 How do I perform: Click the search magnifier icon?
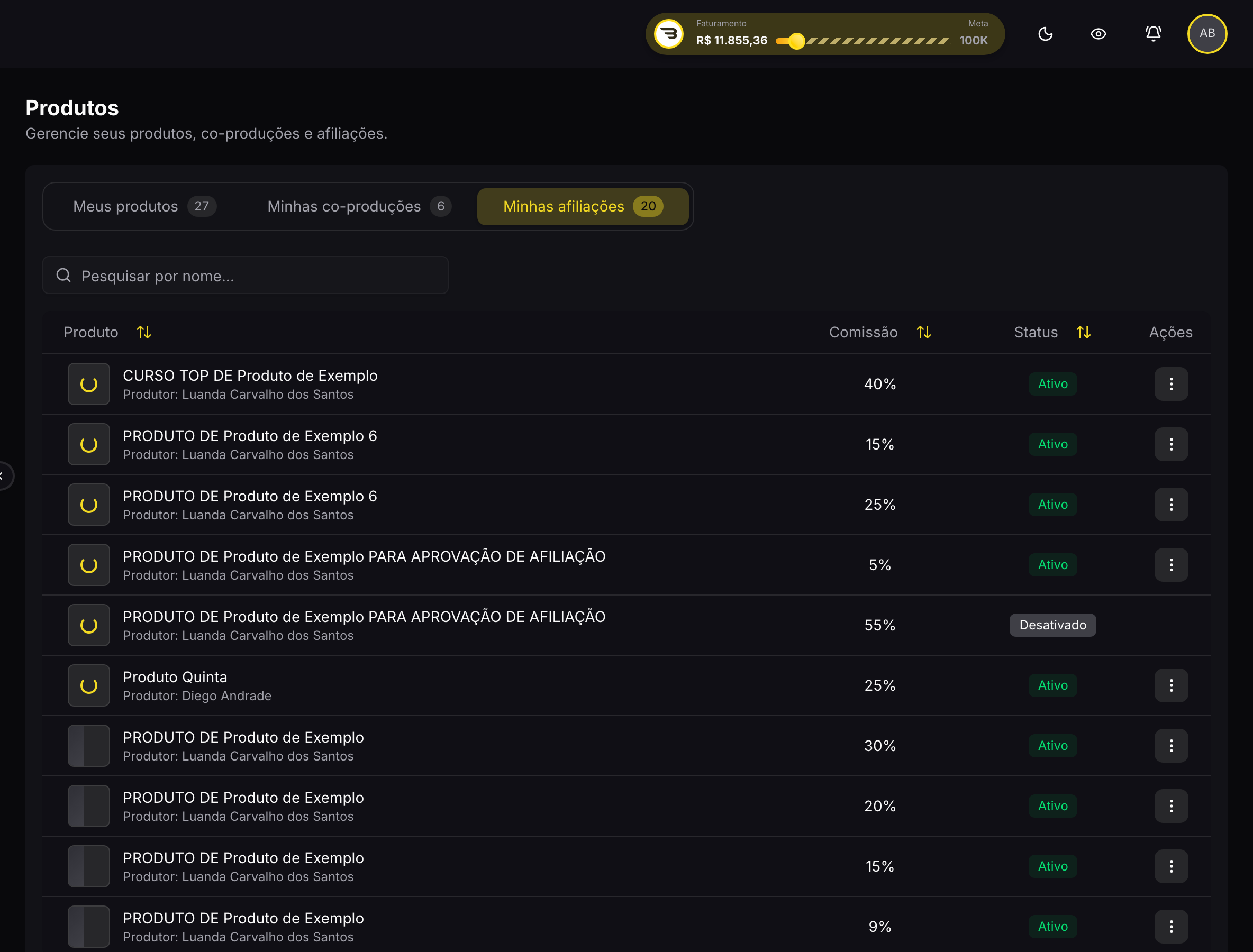point(63,276)
